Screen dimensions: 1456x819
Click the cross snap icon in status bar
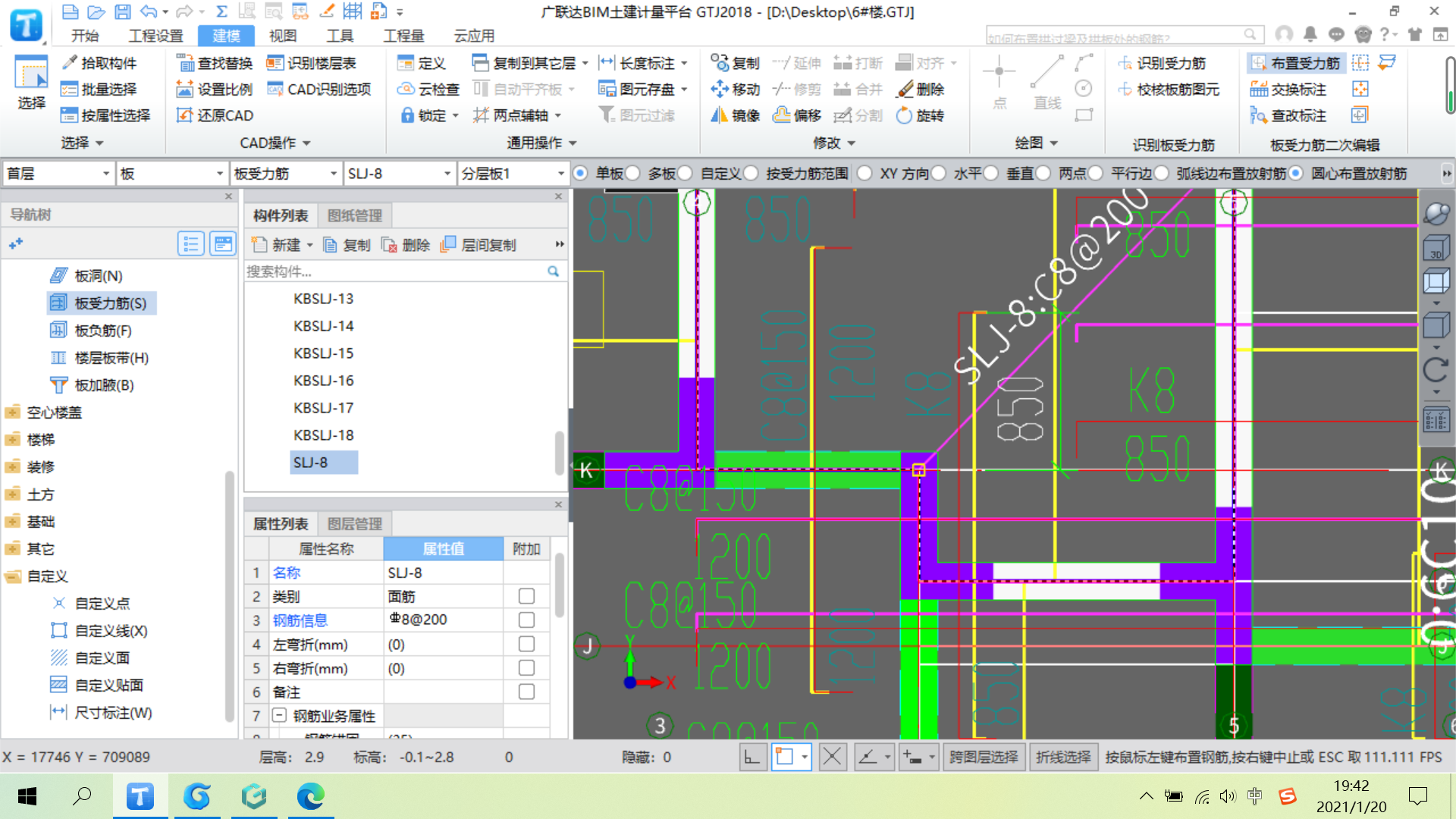coord(833,757)
